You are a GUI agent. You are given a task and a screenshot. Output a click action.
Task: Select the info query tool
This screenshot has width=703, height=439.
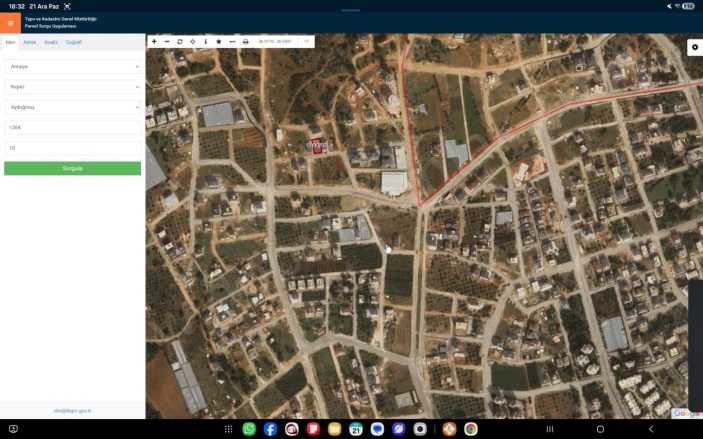click(206, 42)
